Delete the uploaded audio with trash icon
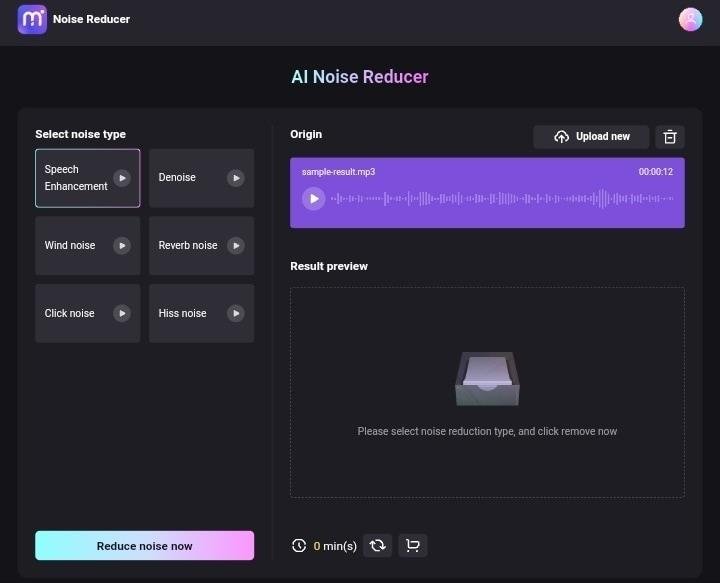720x583 pixels. click(669, 137)
